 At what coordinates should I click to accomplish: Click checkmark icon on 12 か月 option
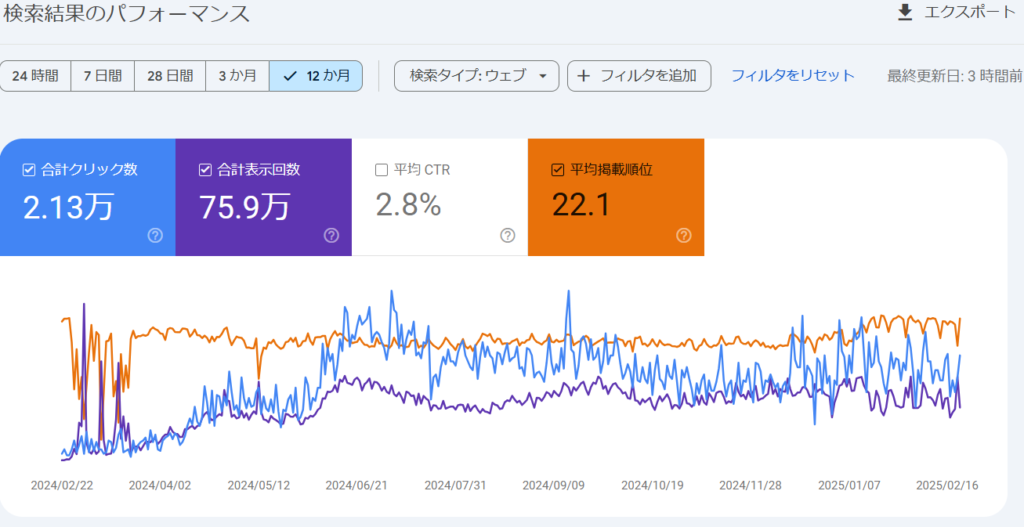click(291, 76)
